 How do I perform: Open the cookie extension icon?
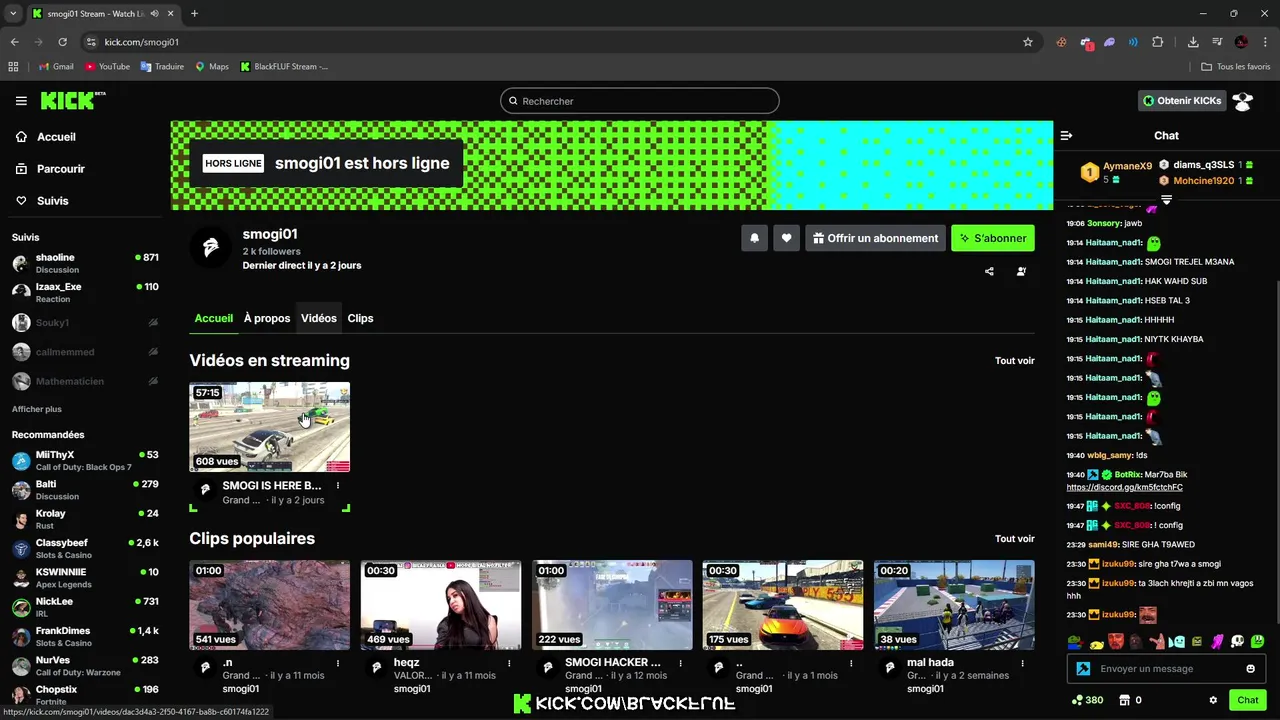point(1061,42)
